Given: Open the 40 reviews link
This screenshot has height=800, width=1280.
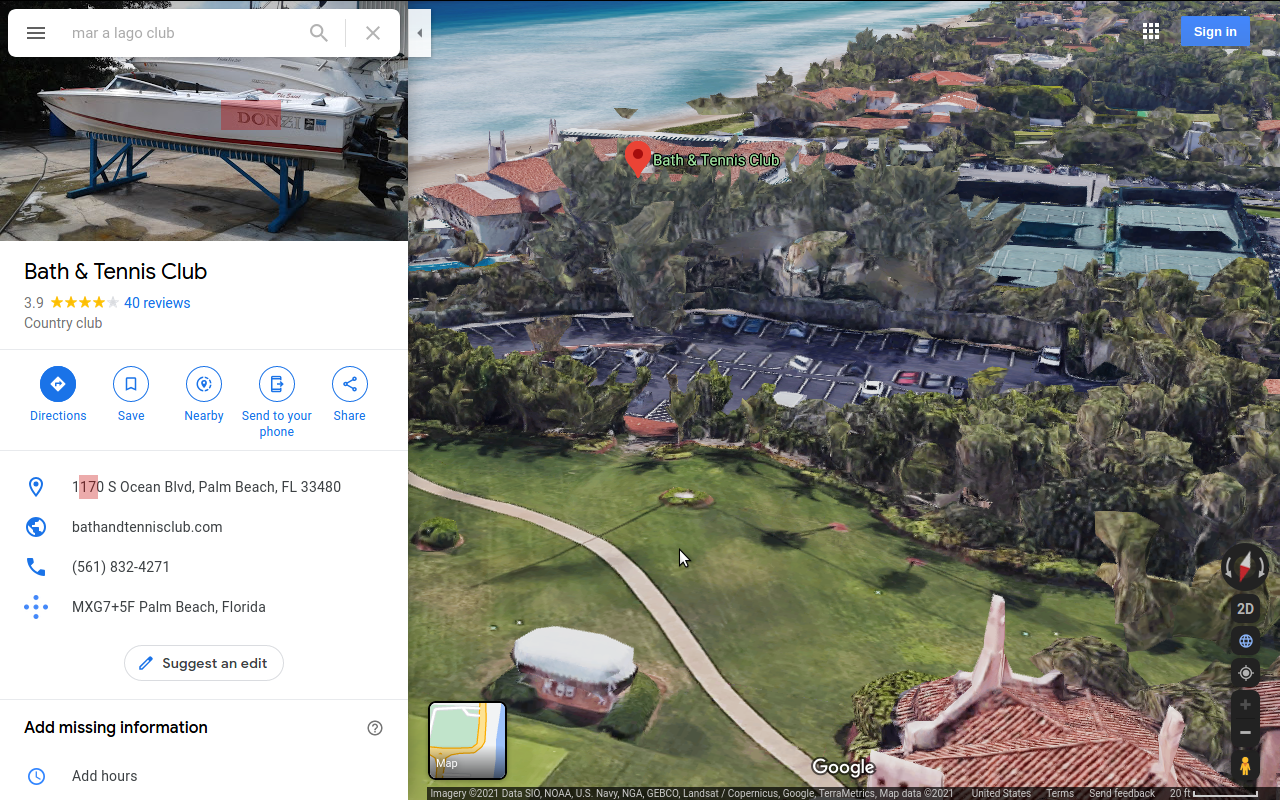Looking at the screenshot, I should point(157,303).
